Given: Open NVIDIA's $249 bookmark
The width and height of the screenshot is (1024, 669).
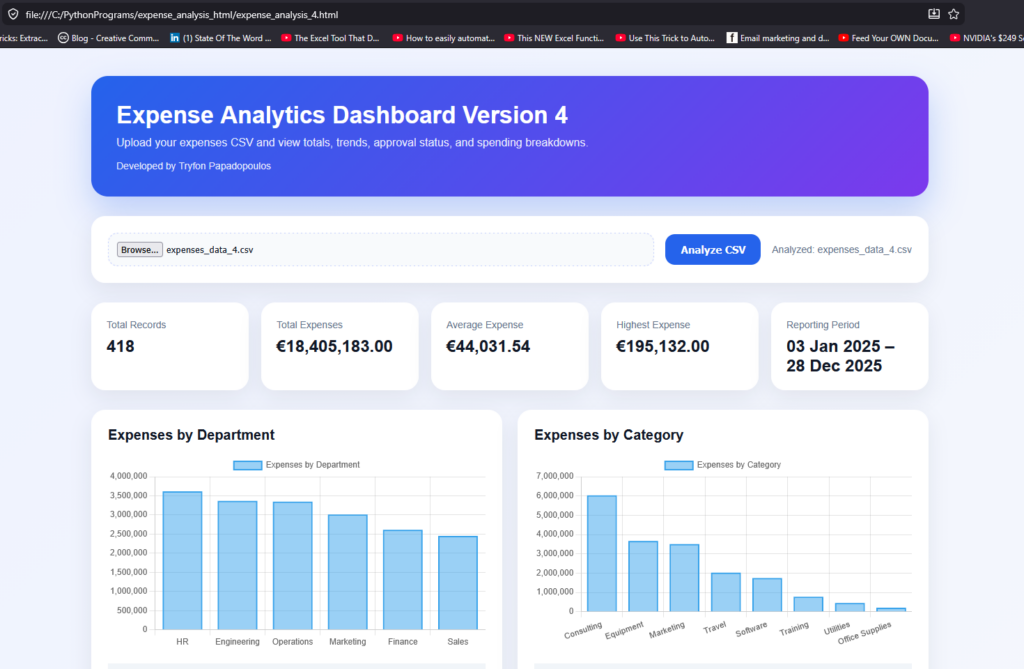Looking at the screenshot, I should click(987, 38).
